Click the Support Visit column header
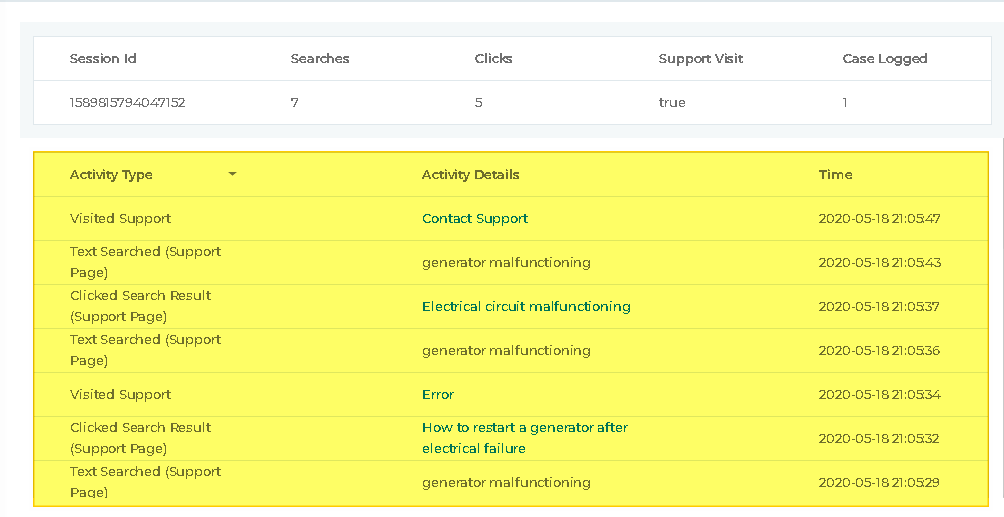 (x=701, y=58)
